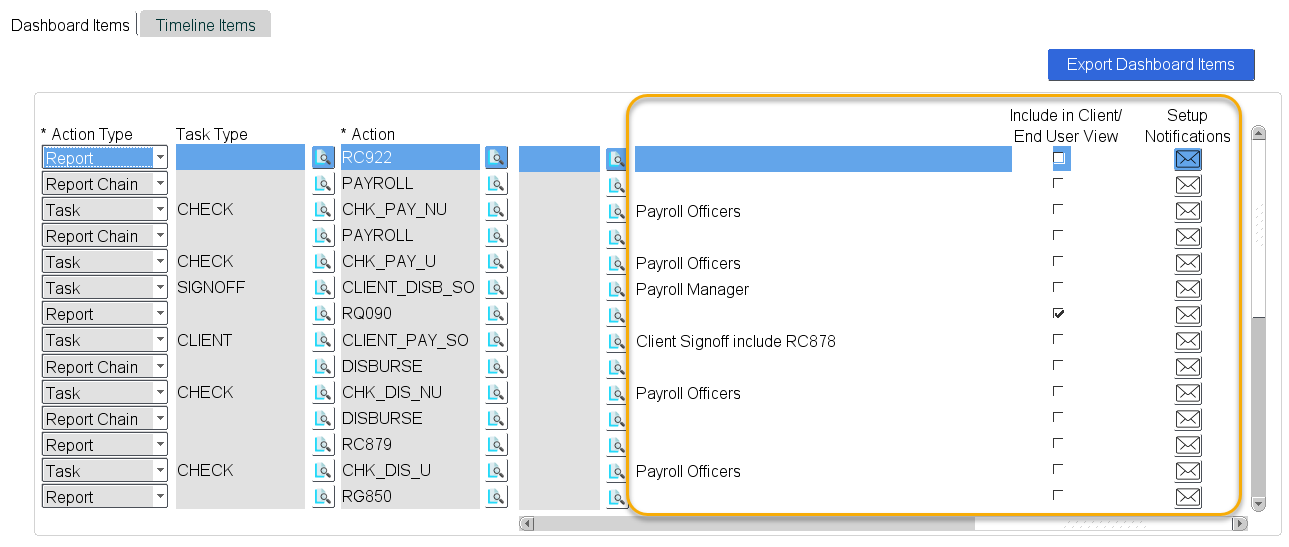Enable client view checkbox for CLIENT_DISB_SO row
Screen dimensions: 1289x547
tap(1058, 287)
